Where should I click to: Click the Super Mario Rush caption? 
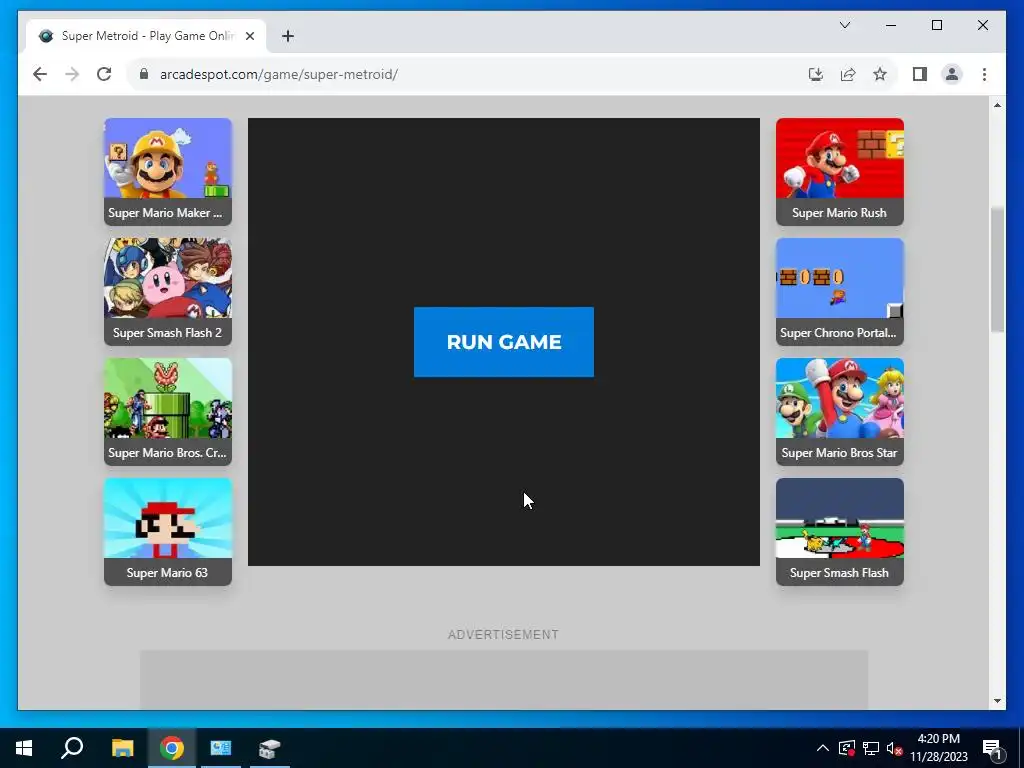coord(839,213)
